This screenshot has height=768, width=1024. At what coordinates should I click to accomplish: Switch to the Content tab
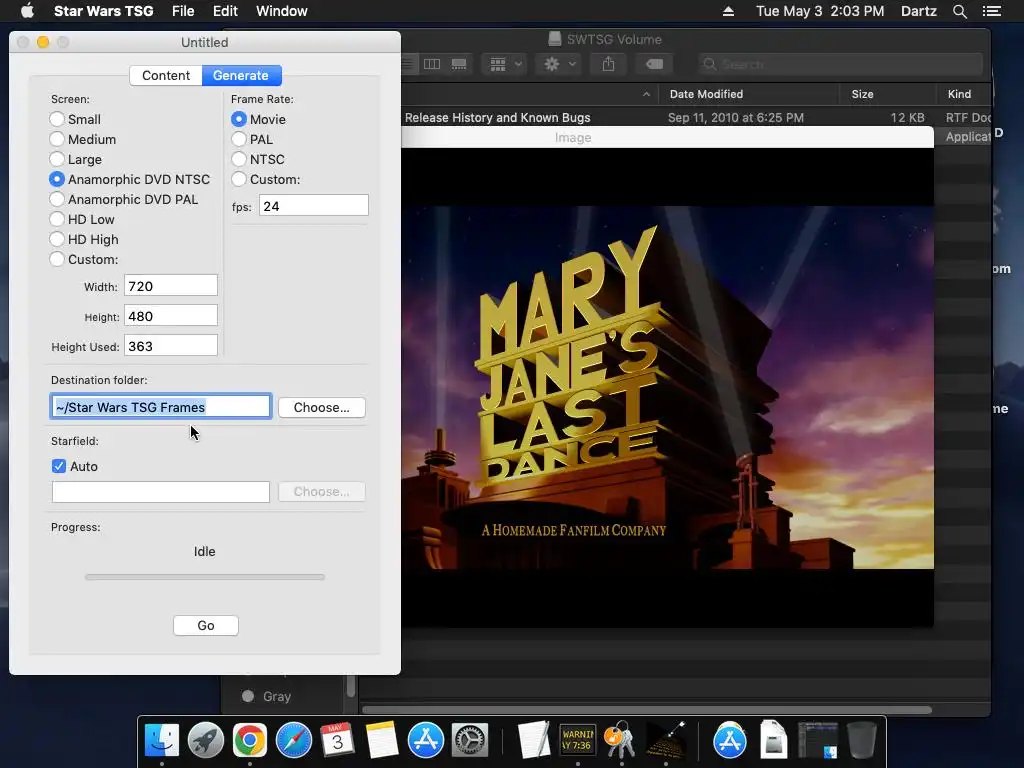point(166,75)
